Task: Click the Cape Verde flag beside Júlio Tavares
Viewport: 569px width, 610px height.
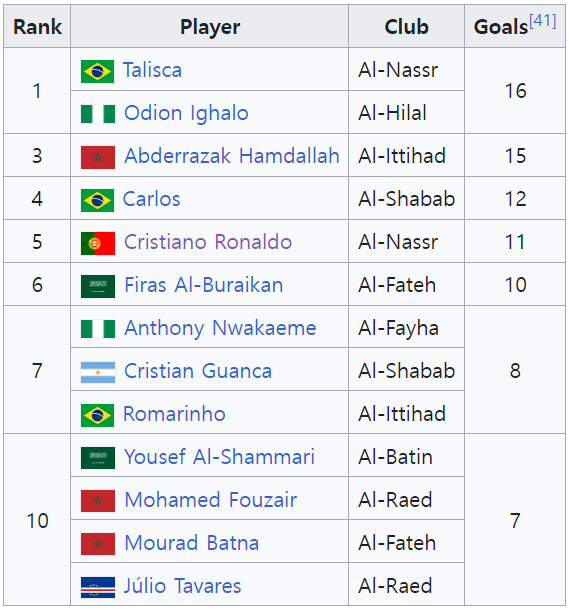Action: tap(98, 587)
